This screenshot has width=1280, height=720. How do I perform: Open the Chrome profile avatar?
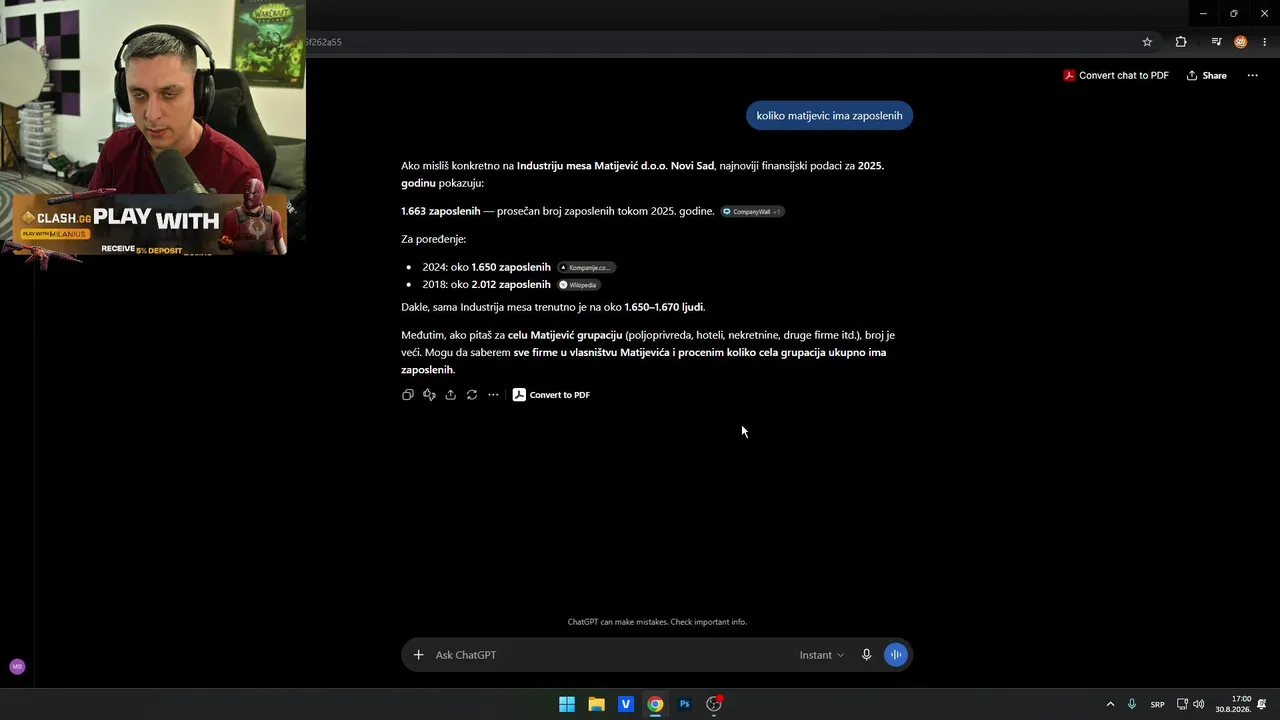pos(1240,42)
